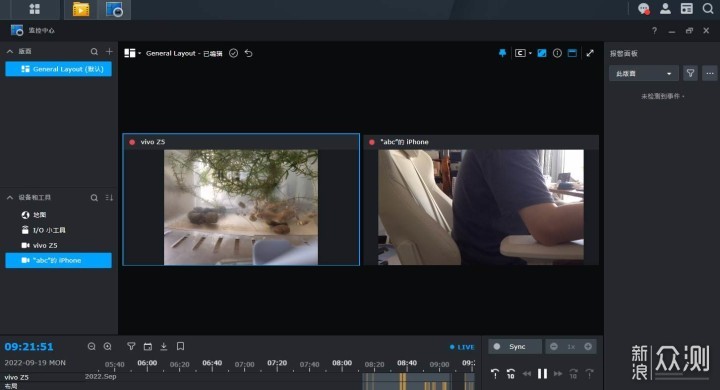Screen dimensions: 720x390
Task: Enter fullscreen with the diagonal arrows icon
Action: tap(590, 53)
